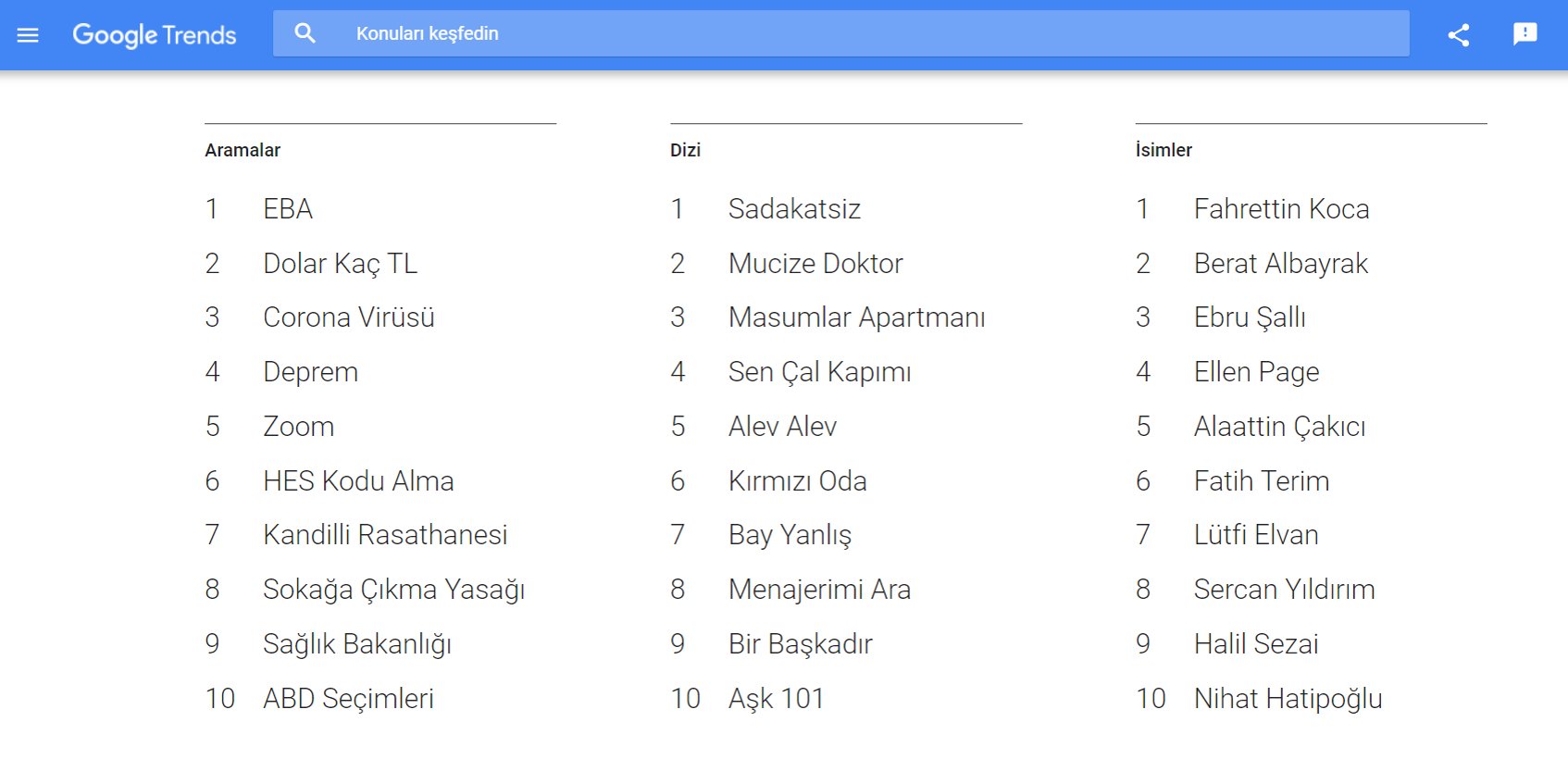Viewport: 1568px width, 759px height.
Task: Select 'Fahrettin Koca' in İsimler
Action: (x=1281, y=209)
